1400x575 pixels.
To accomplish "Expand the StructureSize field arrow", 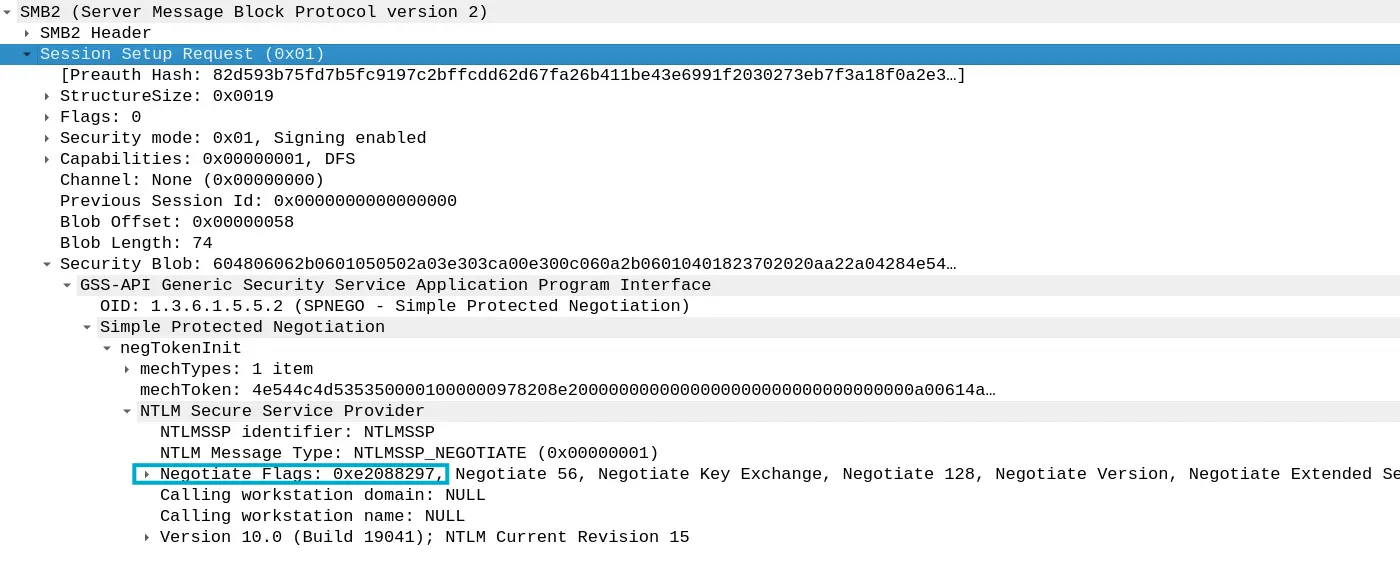I will pyautogui.click(x=47, y=96).
